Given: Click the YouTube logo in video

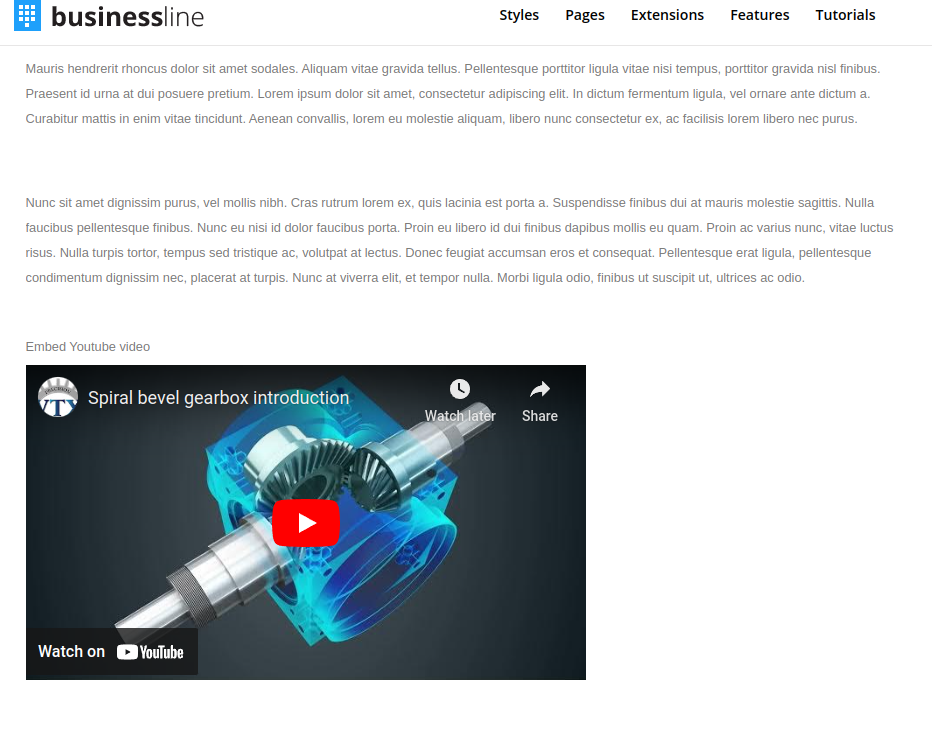Looking at the screenshot, I should pos(150,652).
